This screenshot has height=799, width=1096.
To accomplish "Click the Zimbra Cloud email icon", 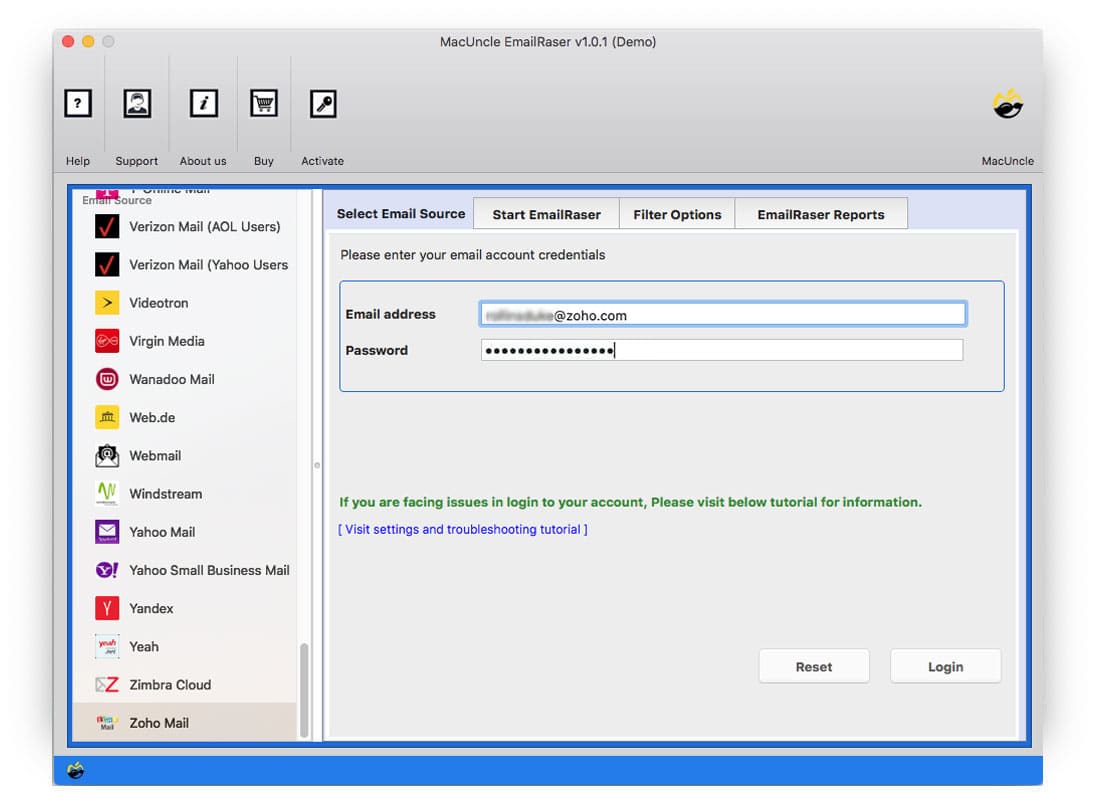I will click(x=105, y=684).
